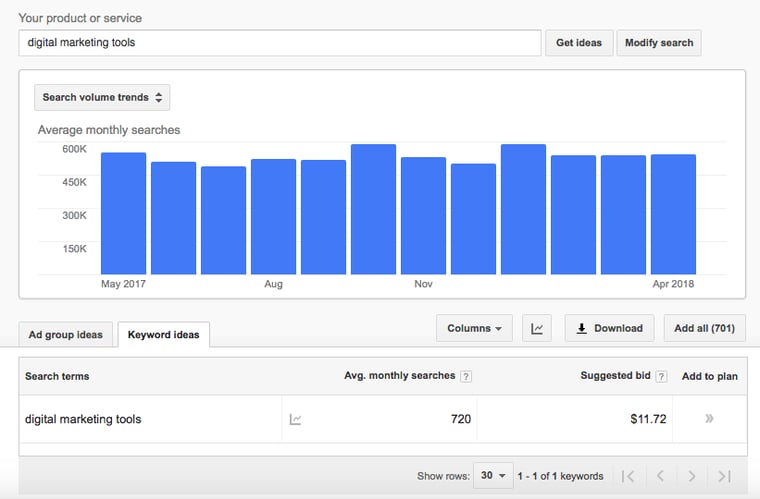Screen dimensions: 760x499
Task: Jump to the last results page
Action: tap(724, 476)
